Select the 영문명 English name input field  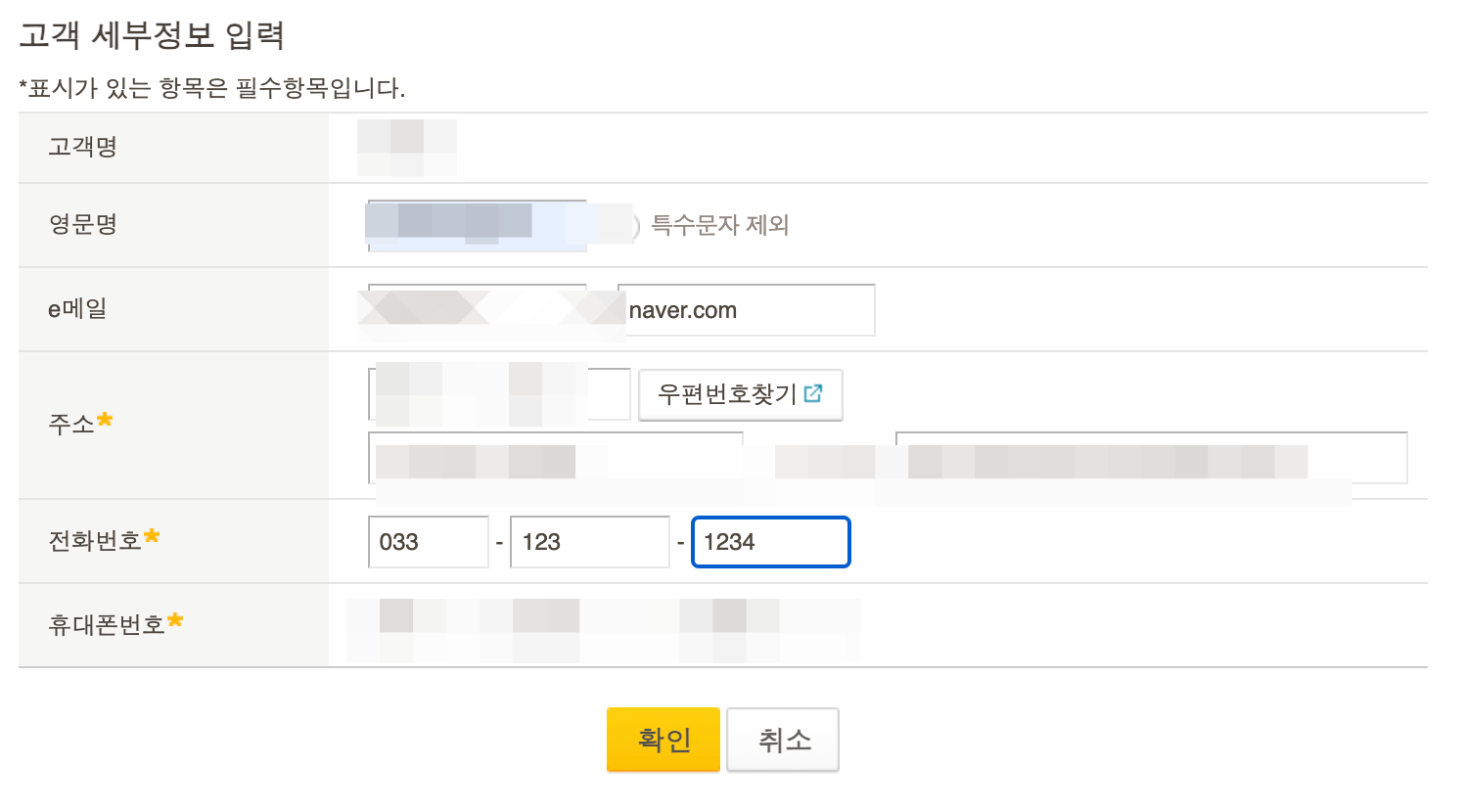point(480,223)
